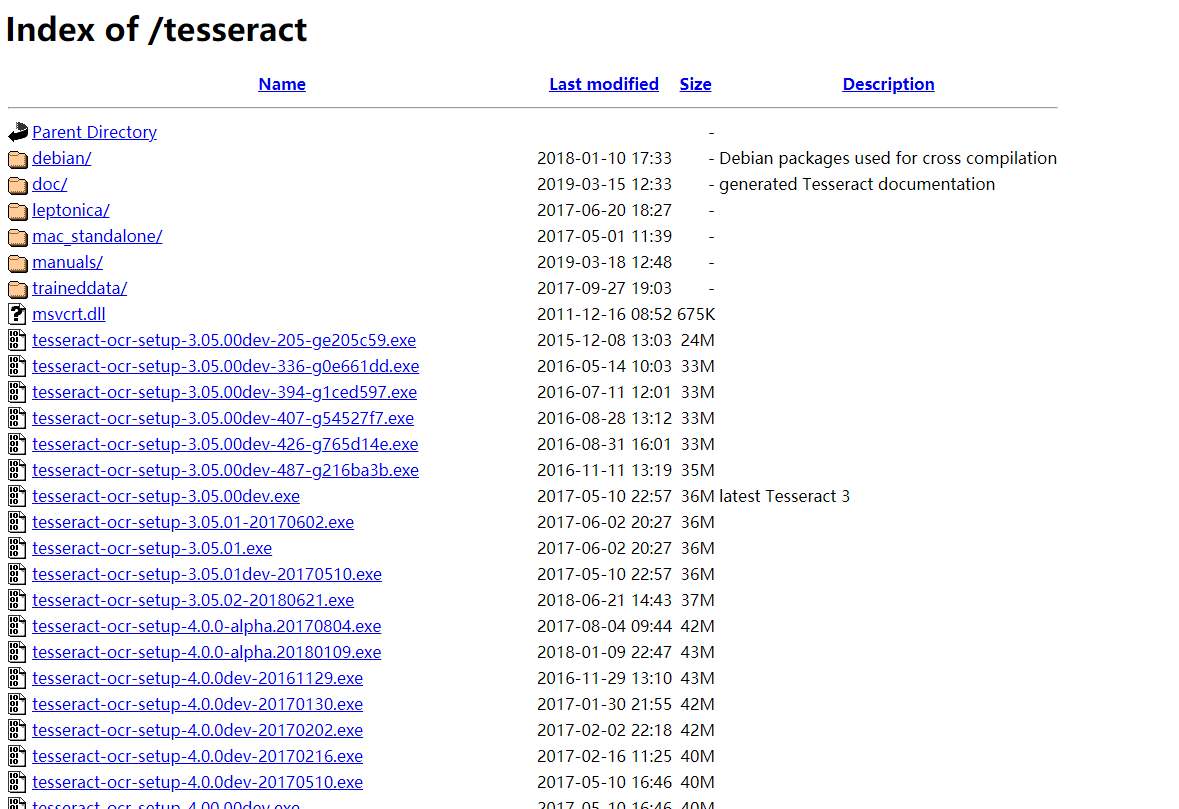This screenshot has height=809, width=1179.
Task: Sort listing by the Size column header
Action: pos(696,84)
